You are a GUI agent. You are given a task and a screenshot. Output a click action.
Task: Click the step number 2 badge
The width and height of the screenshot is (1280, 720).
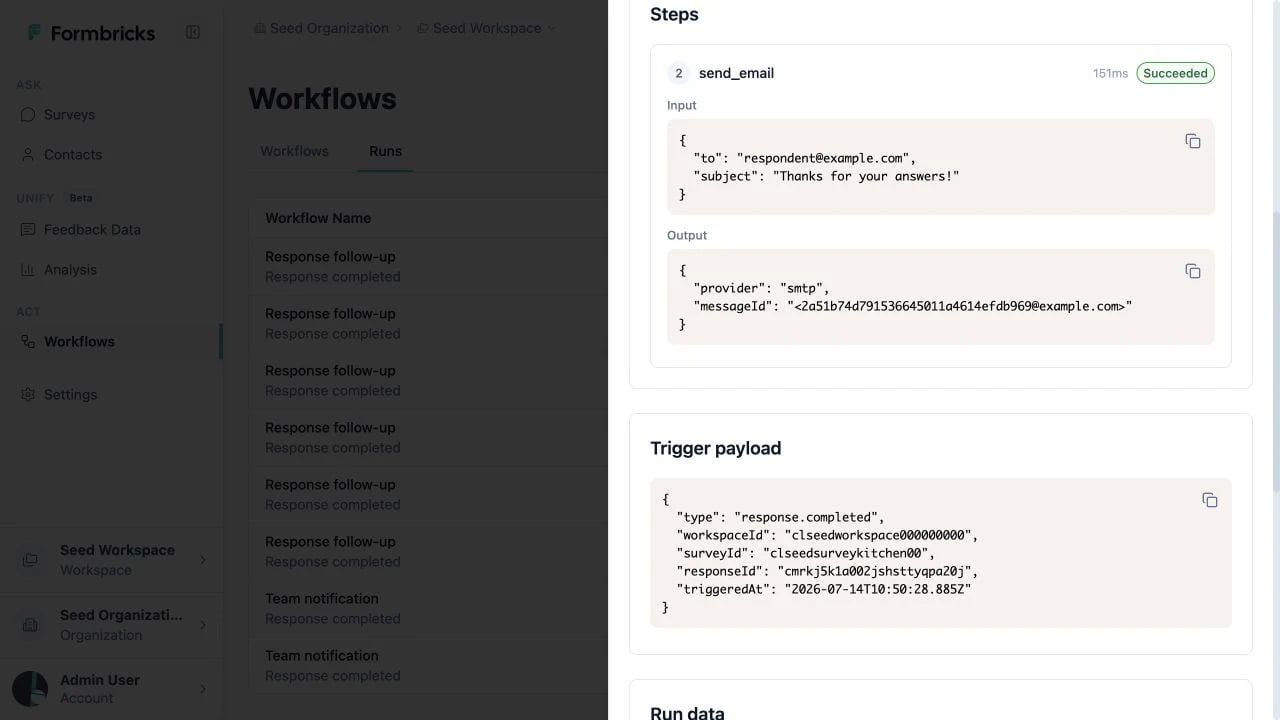pos(679,73)
